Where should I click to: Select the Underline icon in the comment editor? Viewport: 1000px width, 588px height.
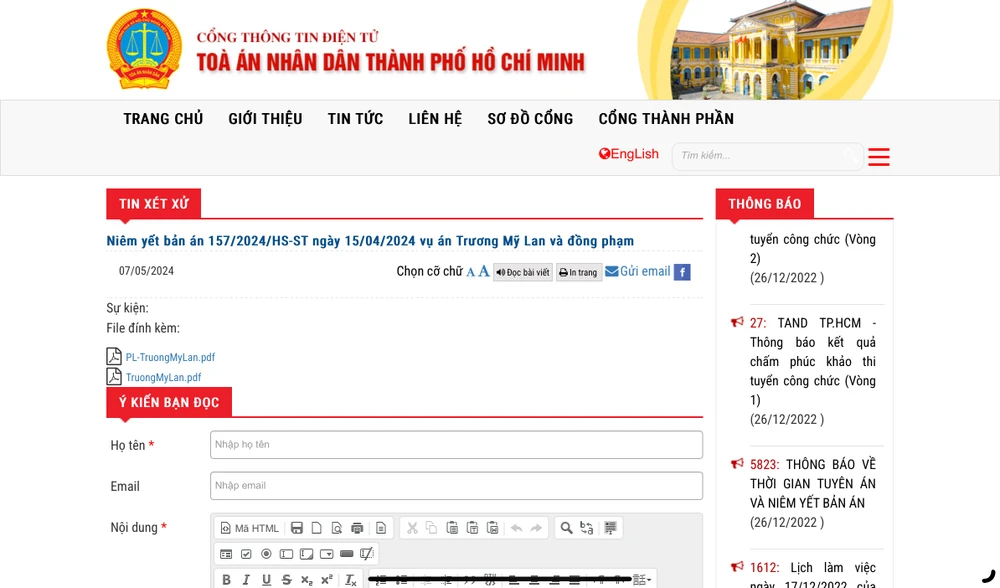(265, 579)
